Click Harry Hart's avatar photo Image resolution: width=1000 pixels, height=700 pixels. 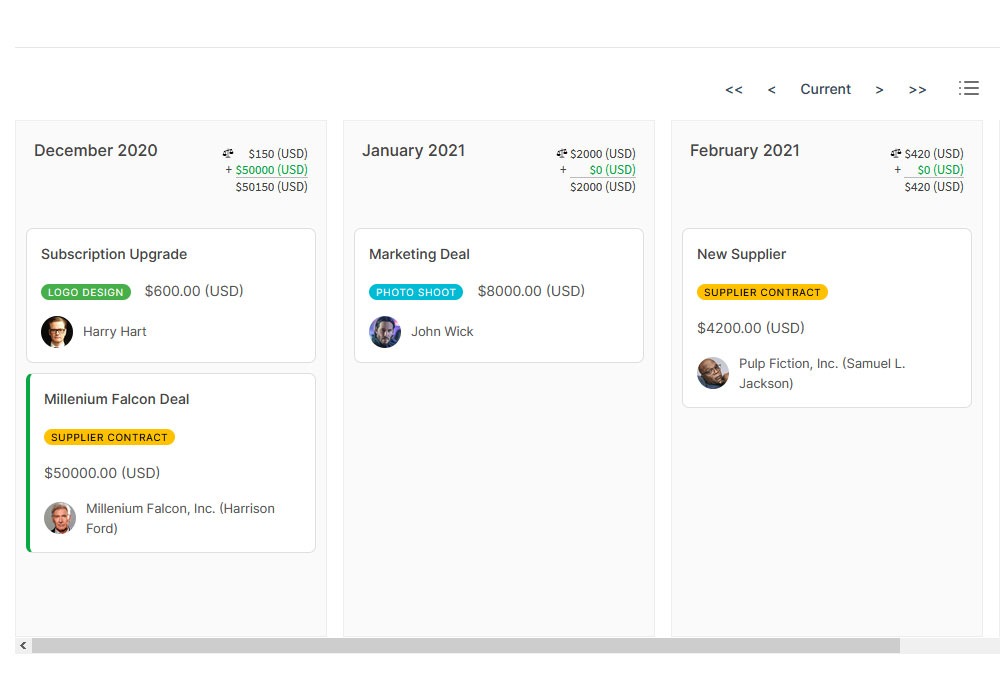click(x=57, y=332)
